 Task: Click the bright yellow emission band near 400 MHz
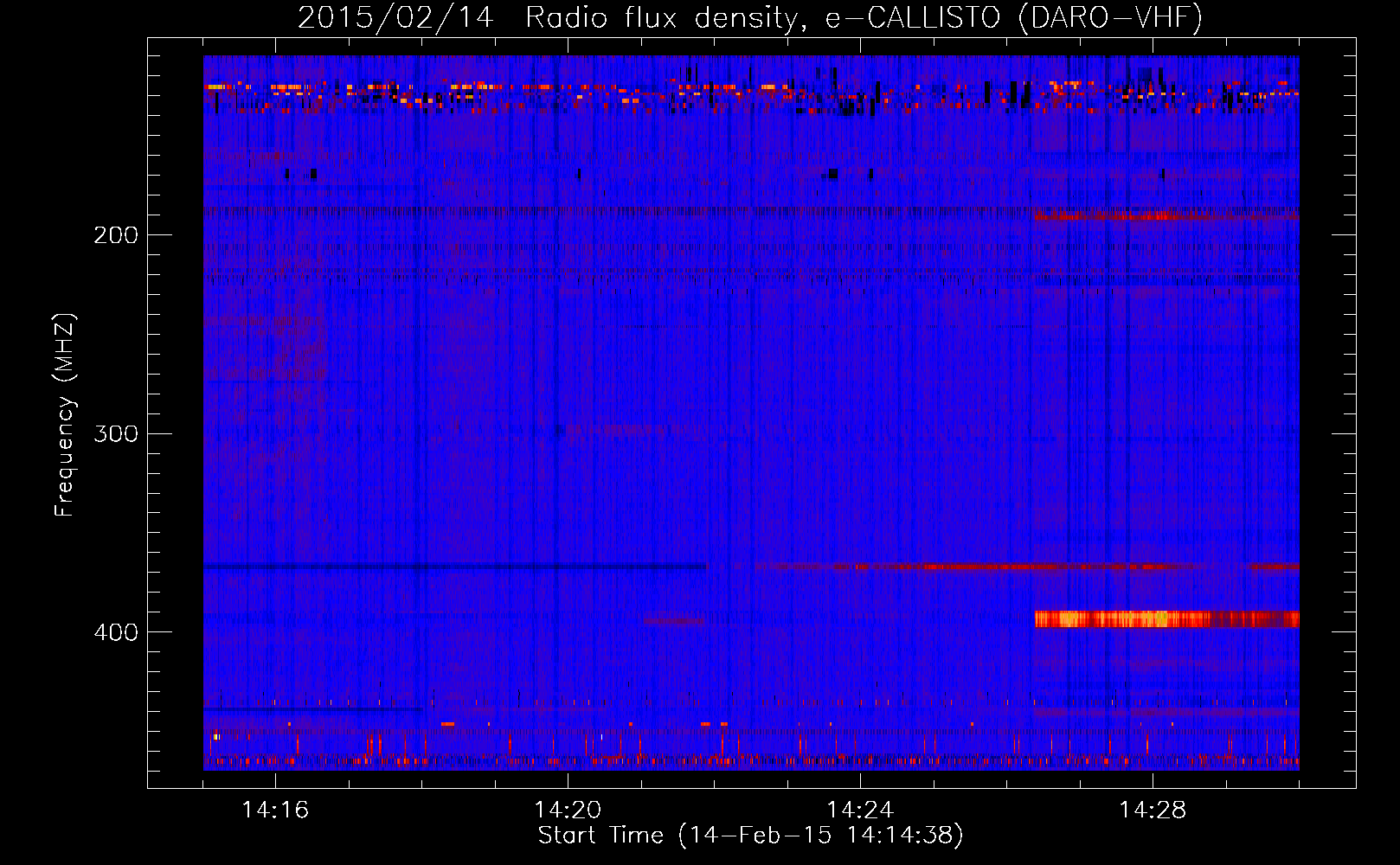[1167, 618]
